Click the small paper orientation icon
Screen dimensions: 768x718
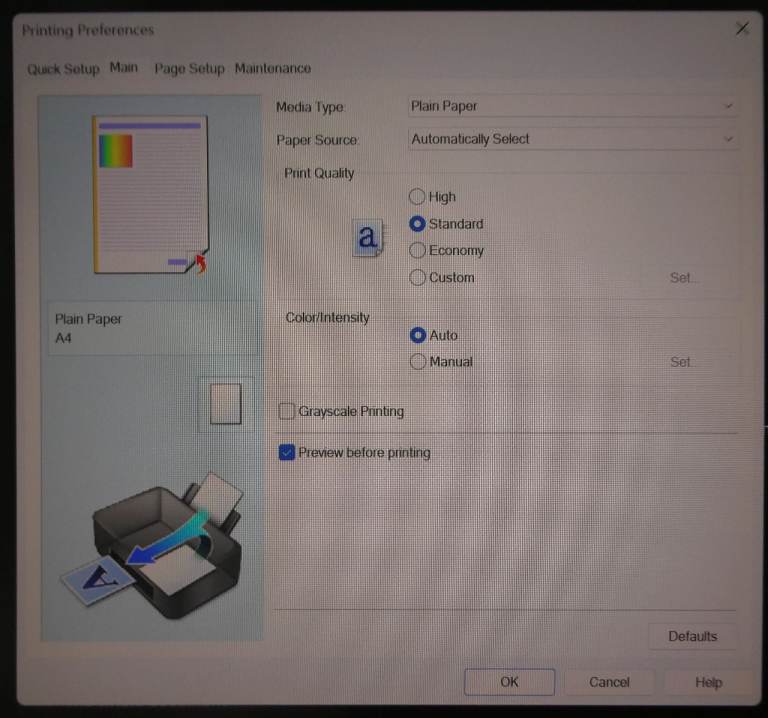(225, 403)
